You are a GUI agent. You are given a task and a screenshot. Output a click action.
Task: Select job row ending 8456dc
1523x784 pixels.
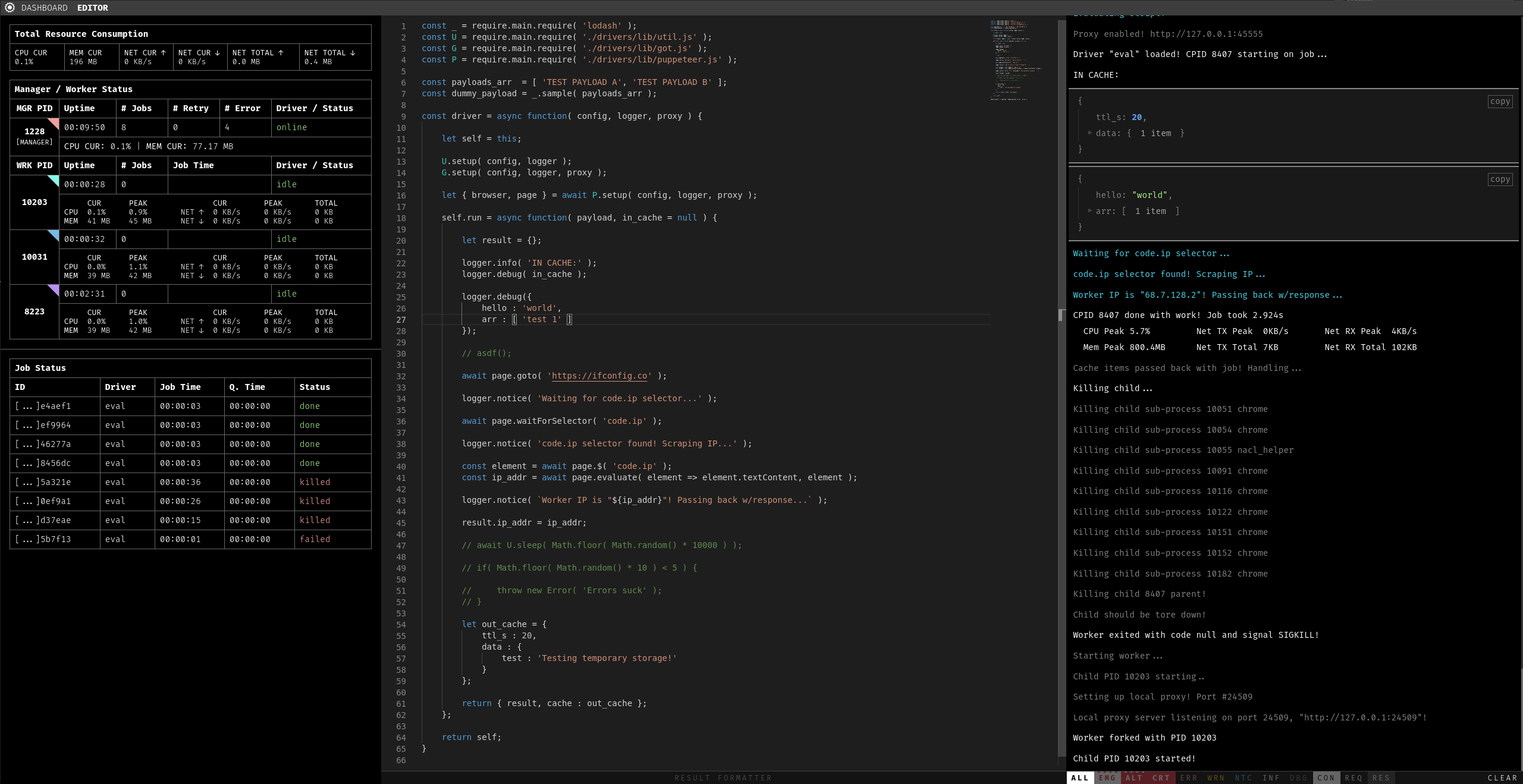coord(190,463)
